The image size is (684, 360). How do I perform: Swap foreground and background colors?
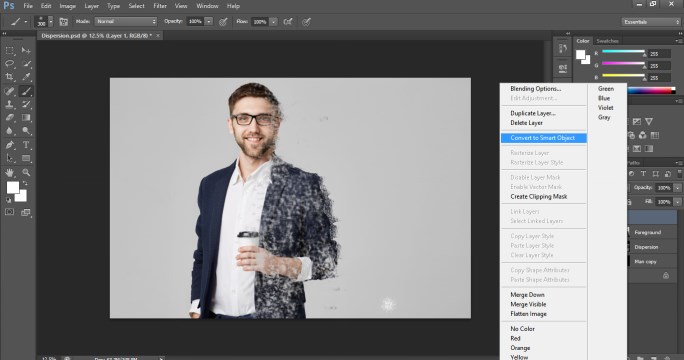point(25,183)
